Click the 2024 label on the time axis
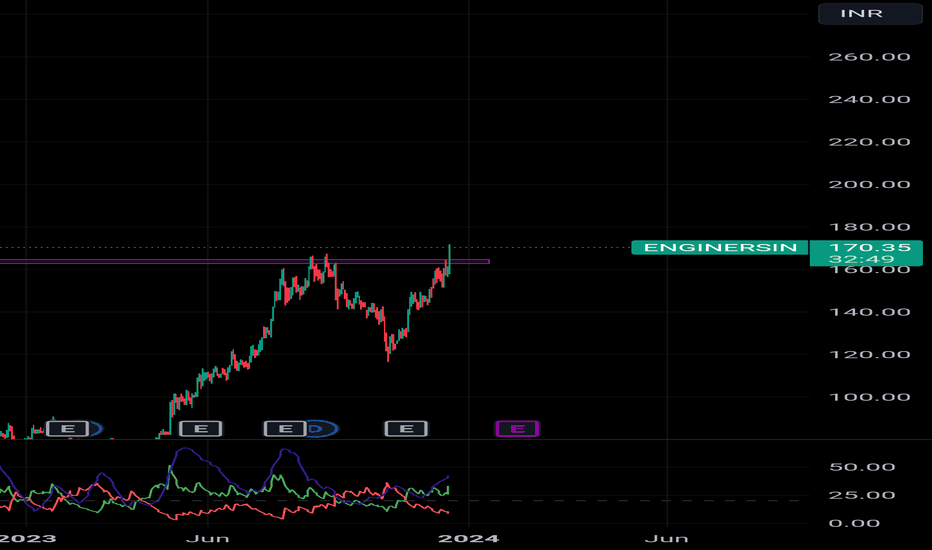The width and height of the screenshot is (932, 550). (468, 539)
